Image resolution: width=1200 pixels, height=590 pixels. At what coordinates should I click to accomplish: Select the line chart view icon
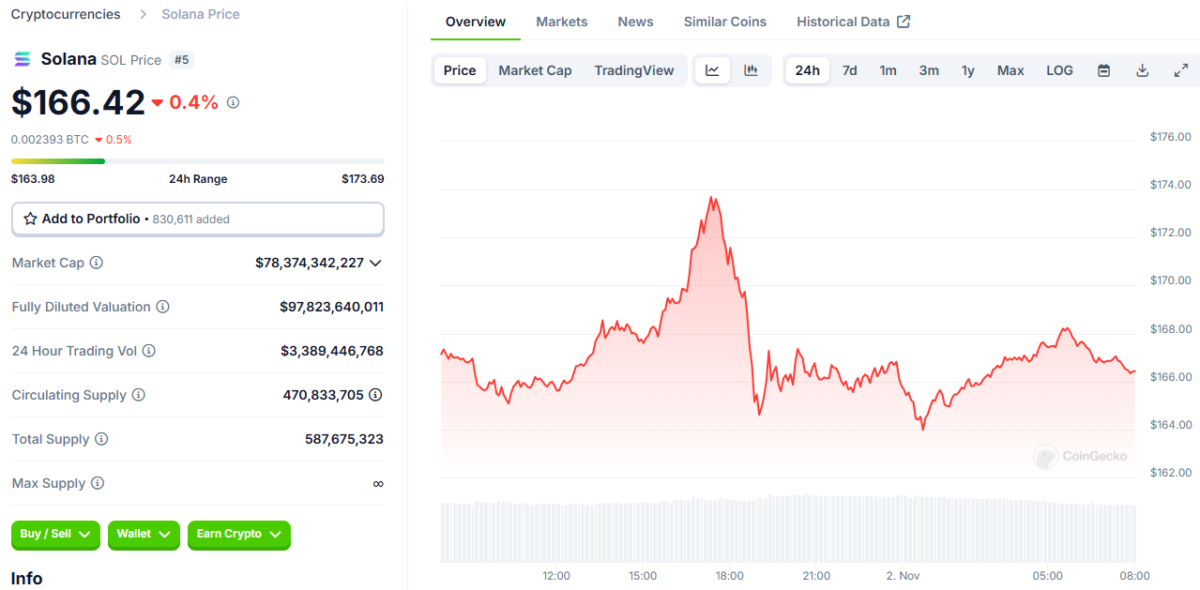tap(712, 70)
